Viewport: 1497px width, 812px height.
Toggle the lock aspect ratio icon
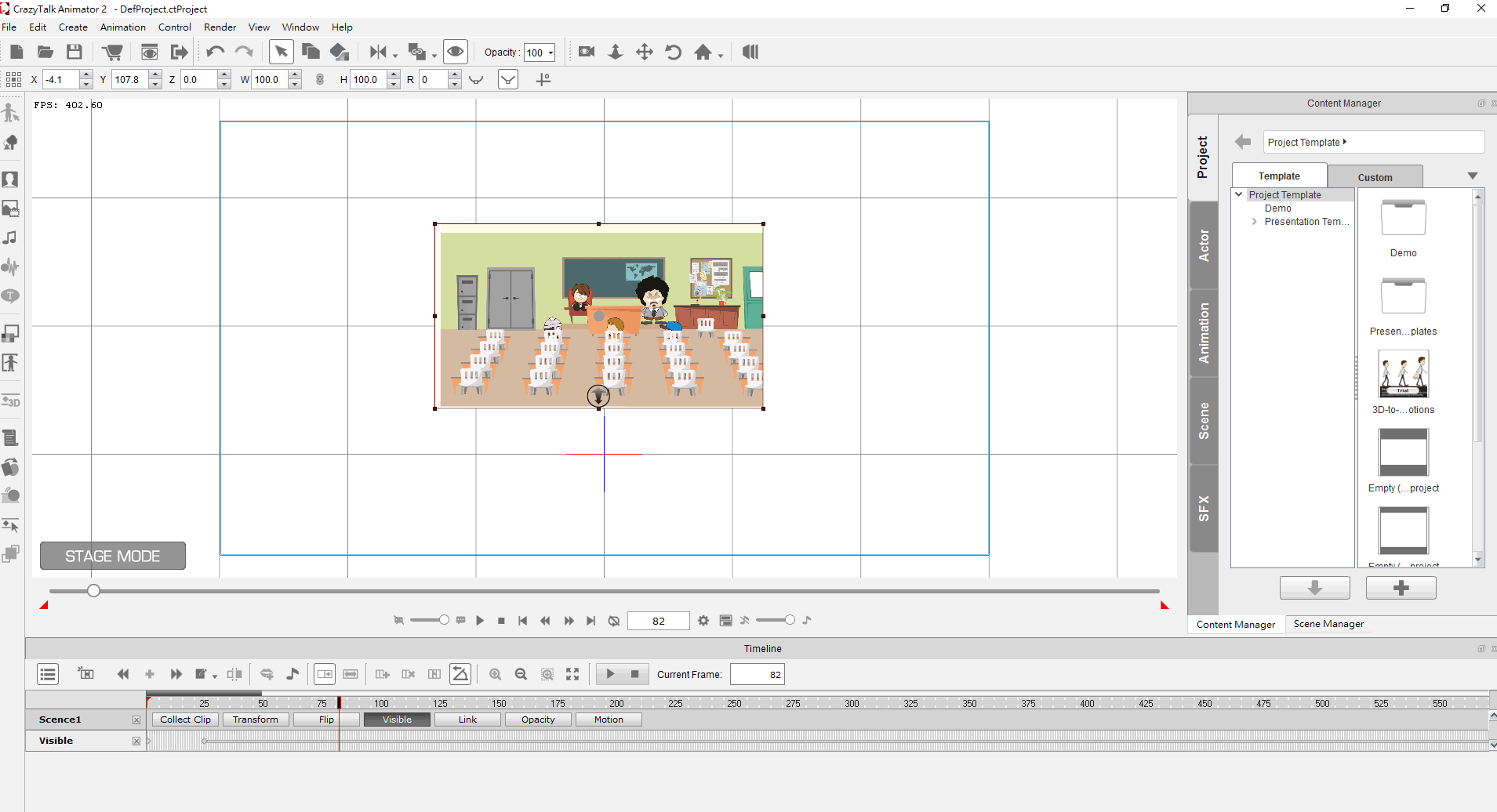(320, 79)
